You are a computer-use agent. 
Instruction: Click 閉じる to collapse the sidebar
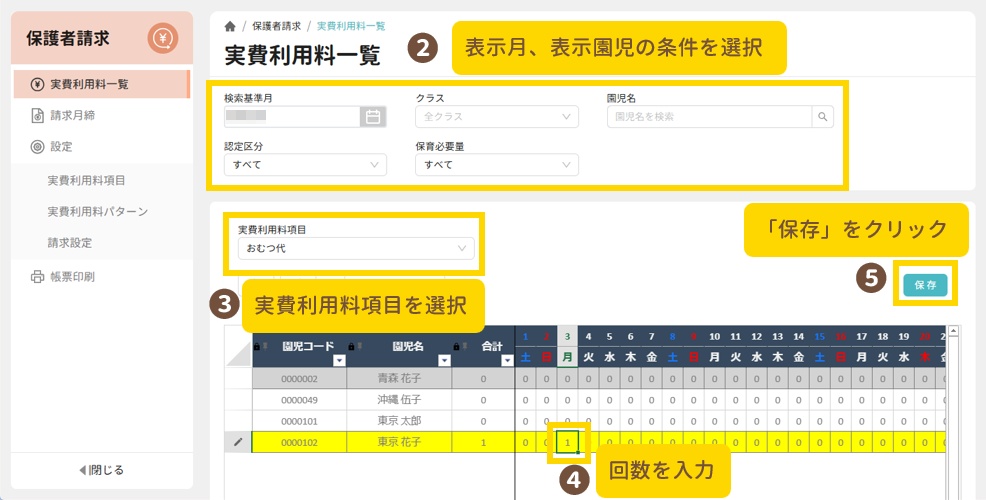pos(101,470)
